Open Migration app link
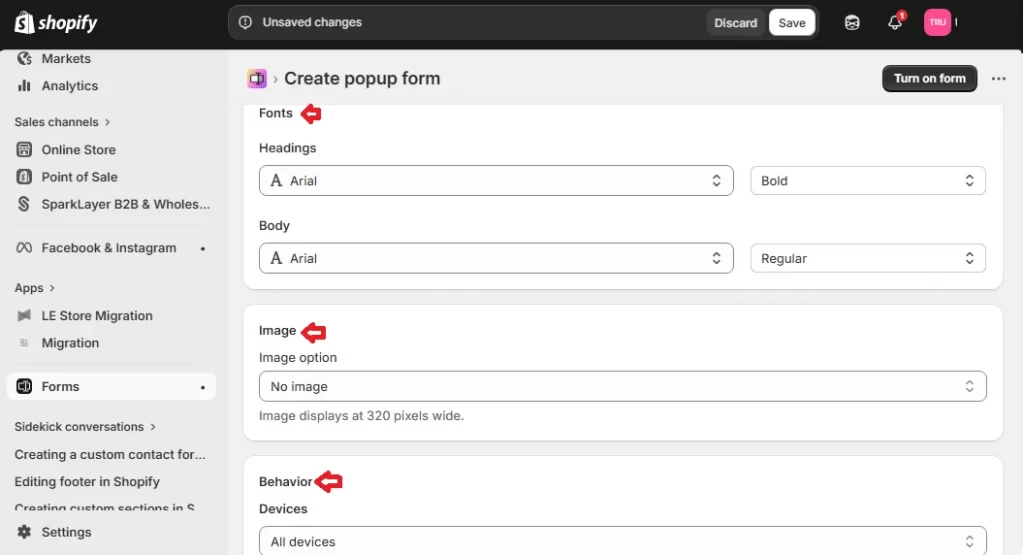The height and width of the screenshot is (555, 1024). pos(71,343)
